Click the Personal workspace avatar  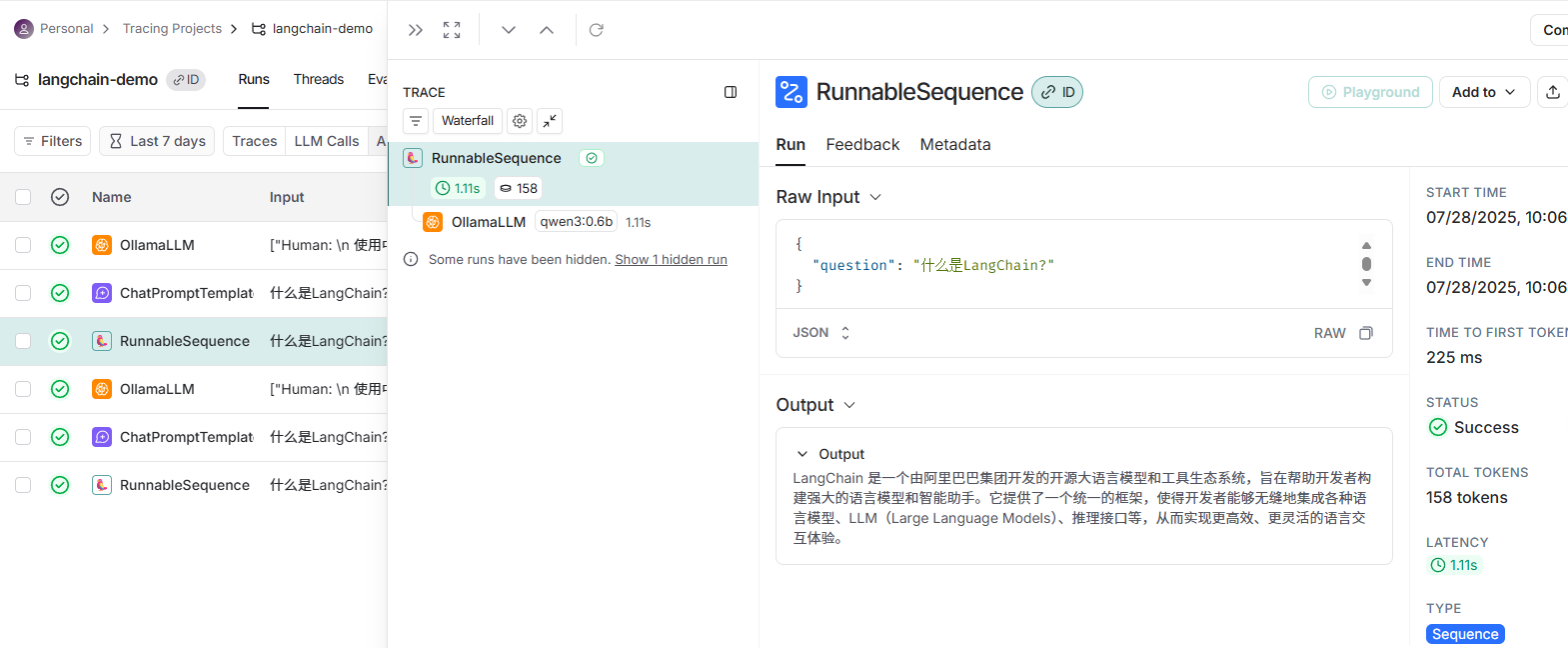tap(24, 29)
